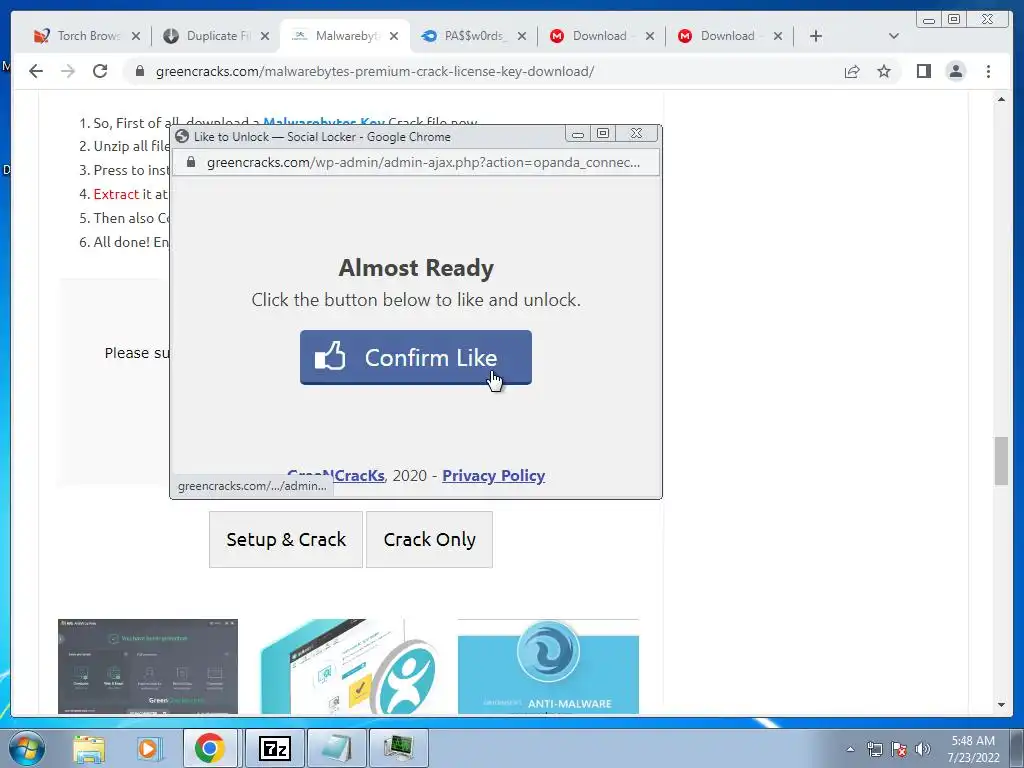Switch to the Torch Browser tab
The width and height of the screenshot is (1024, 768).
[x=88, y=36]
